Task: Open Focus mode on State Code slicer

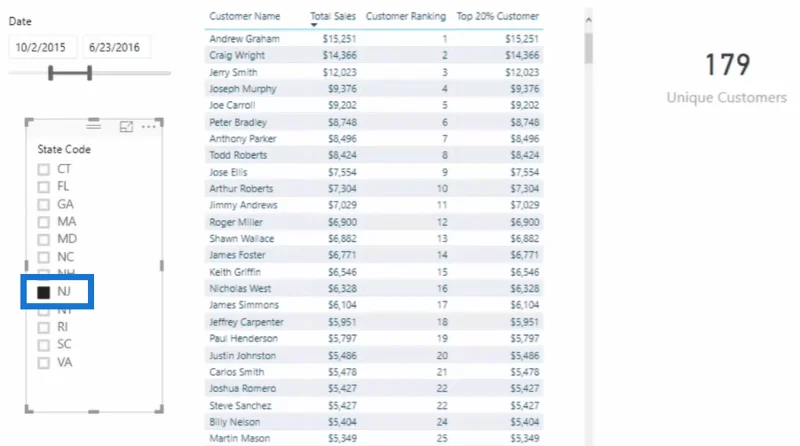Action: [126, 127]
